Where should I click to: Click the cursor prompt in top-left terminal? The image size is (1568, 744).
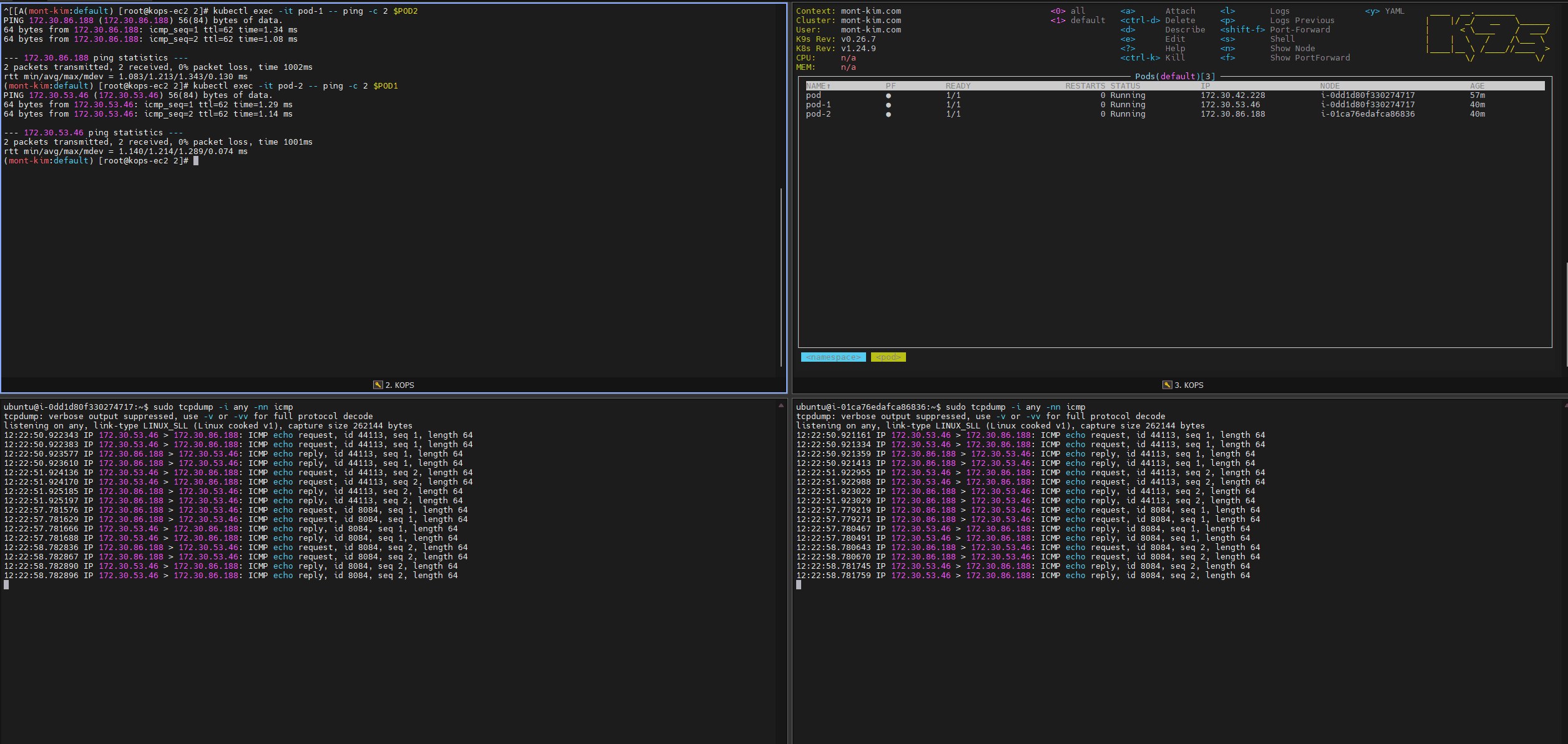click(196, 161)
